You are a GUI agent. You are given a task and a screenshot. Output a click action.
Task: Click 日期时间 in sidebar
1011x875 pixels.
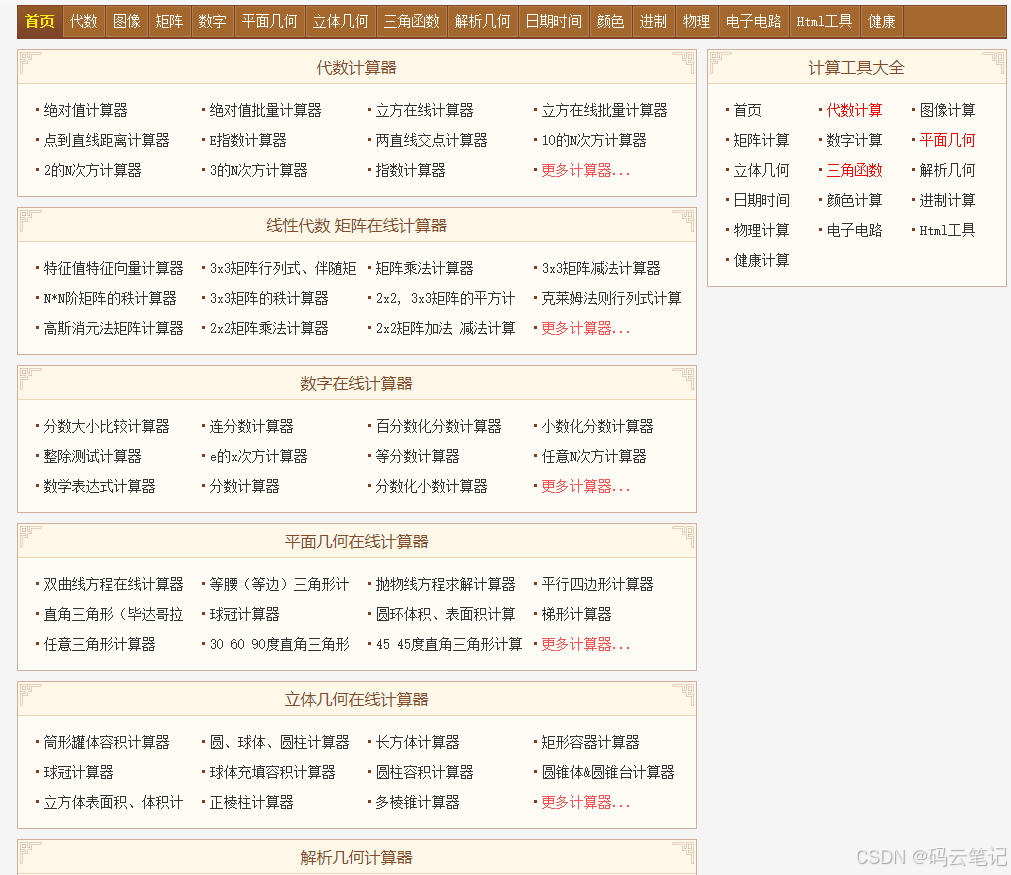pyautogui.click(x=761, y=201)
